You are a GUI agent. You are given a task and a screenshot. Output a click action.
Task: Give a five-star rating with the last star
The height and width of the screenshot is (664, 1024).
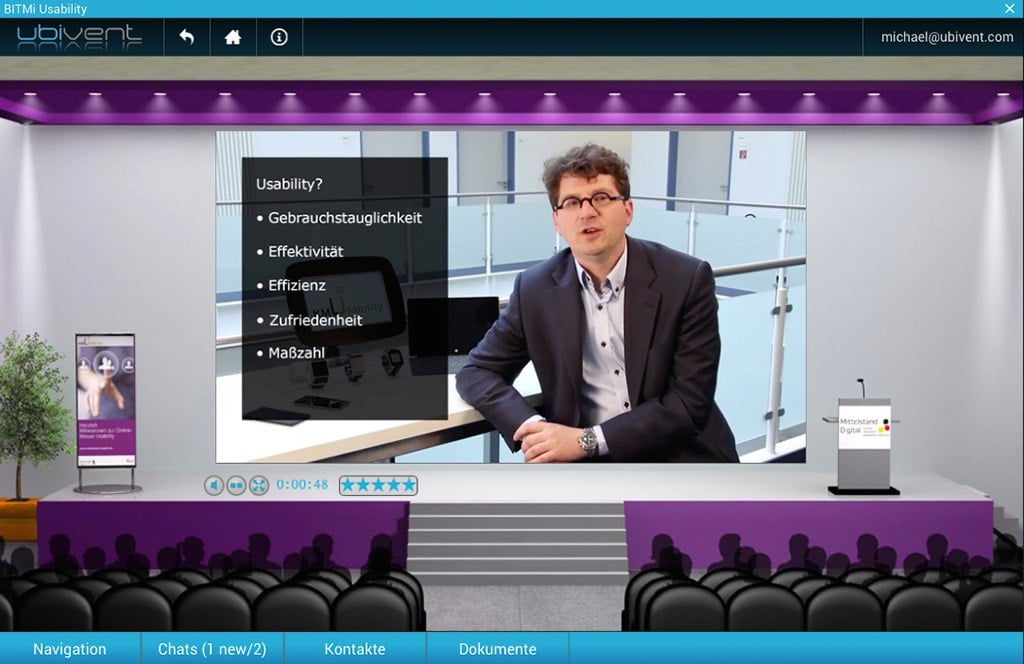tap(408, 485)
